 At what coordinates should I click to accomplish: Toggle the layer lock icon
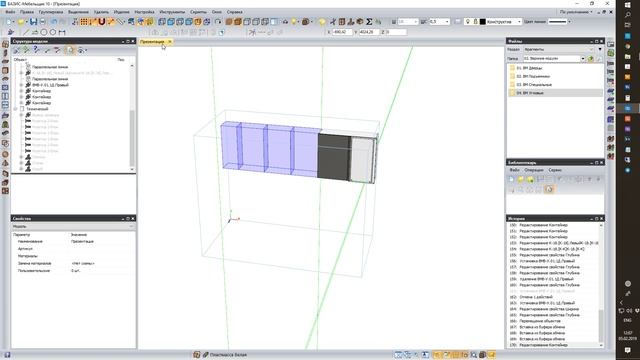pyautogui.click(x=476, y=22)
